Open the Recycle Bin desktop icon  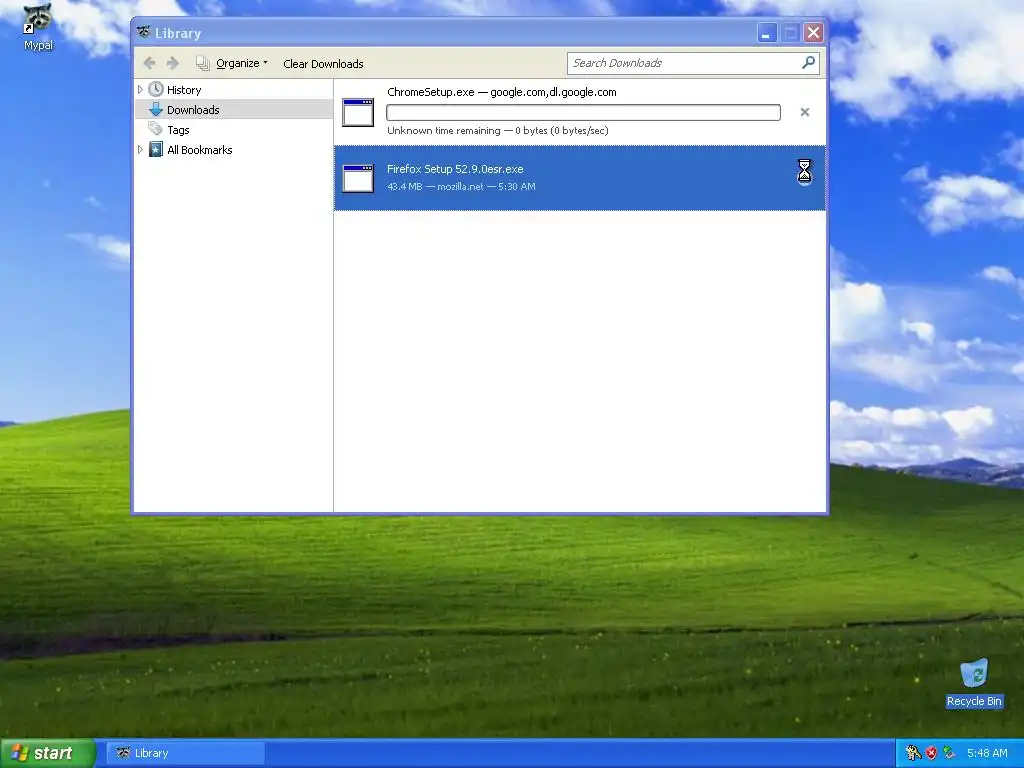point(974,673)
